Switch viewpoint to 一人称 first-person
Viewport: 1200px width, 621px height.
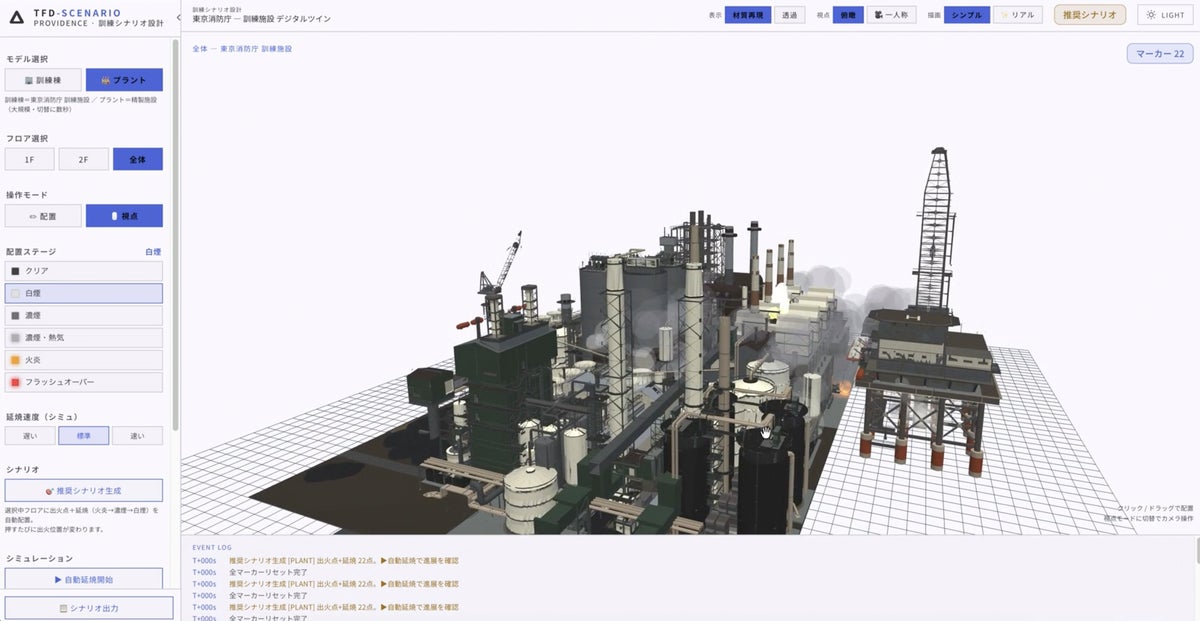point(891,15)
